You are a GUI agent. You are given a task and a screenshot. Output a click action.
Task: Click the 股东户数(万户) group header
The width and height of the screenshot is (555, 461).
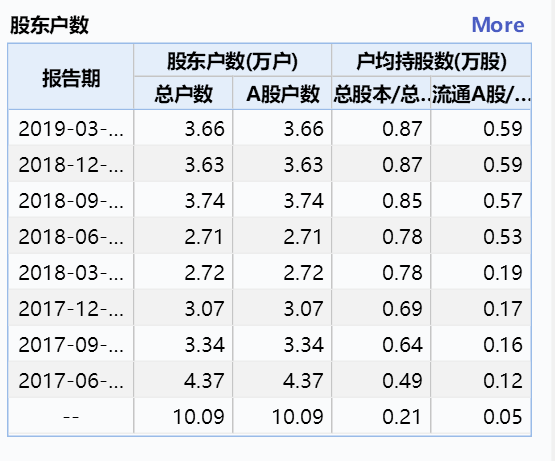click(232, 60)
